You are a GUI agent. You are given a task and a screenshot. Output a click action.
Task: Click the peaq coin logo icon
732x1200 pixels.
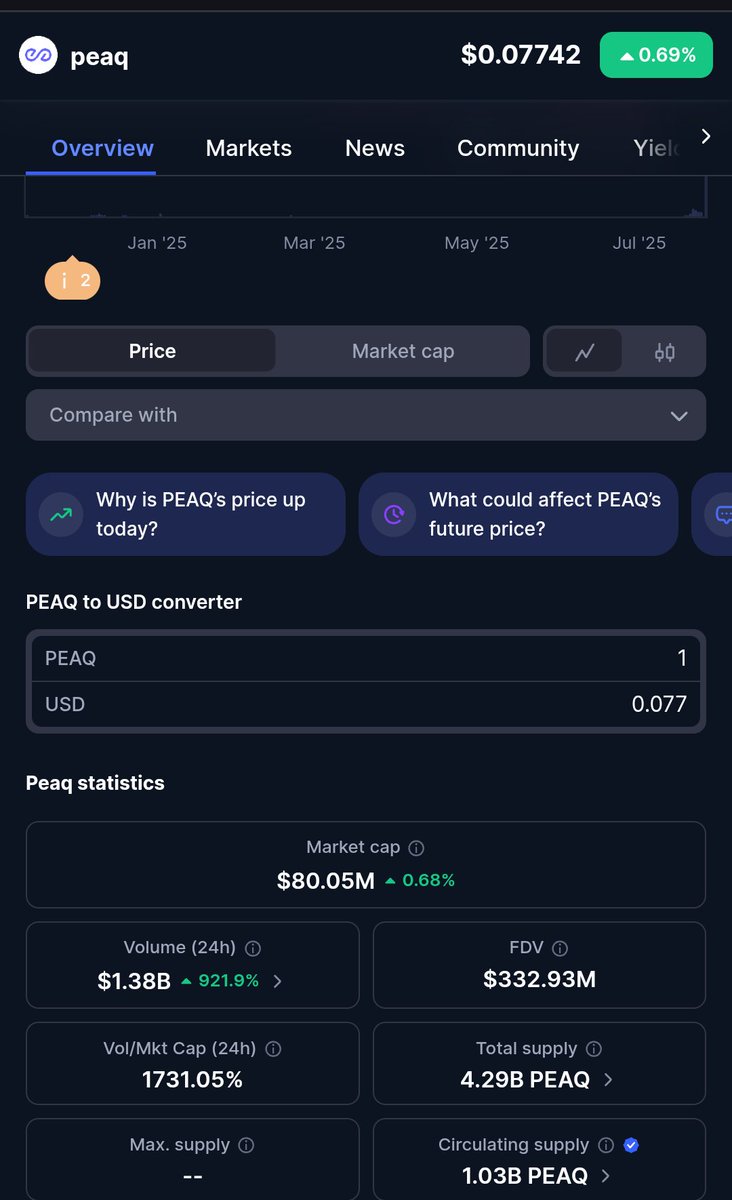(x=38, y=56)
